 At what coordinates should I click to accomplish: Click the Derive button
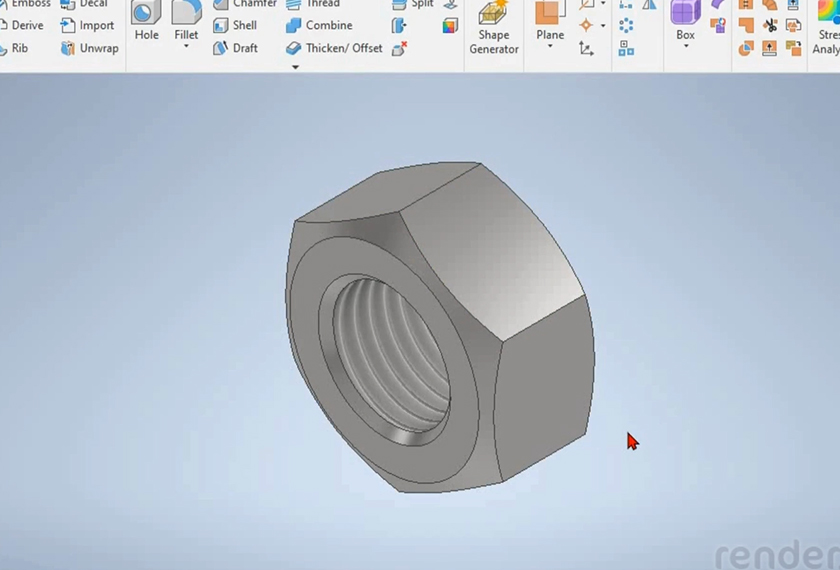click(x=20, y=25)
